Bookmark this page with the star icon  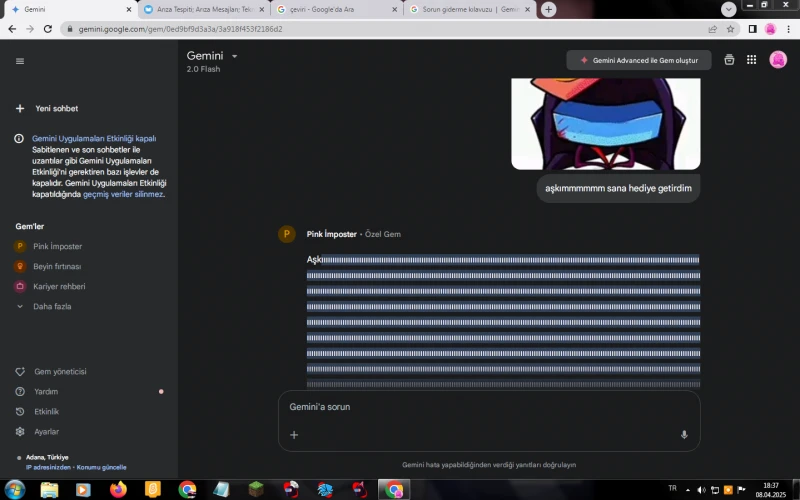(731, 29)
